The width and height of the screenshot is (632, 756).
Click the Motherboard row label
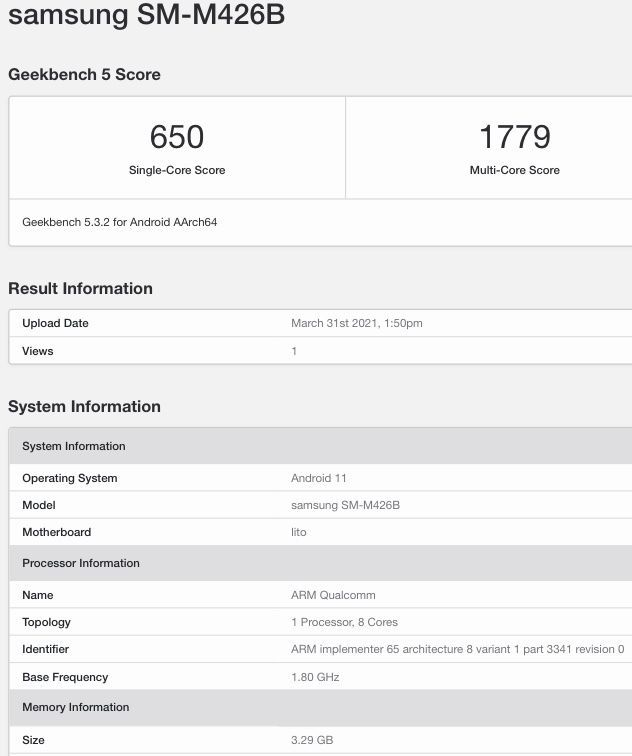(x=57, y=532)
